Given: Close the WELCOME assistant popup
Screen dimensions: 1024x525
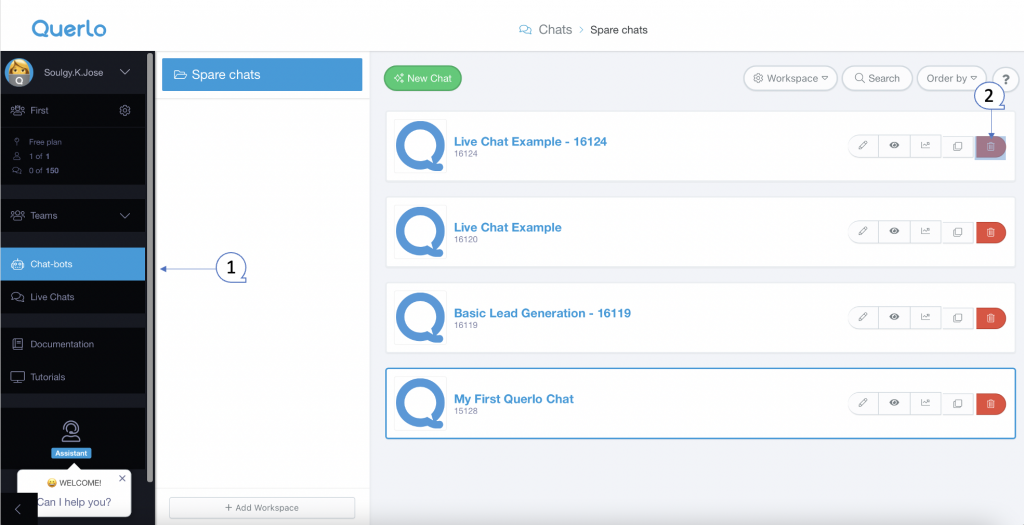Looking at the screenshot, I should [122, 479].
